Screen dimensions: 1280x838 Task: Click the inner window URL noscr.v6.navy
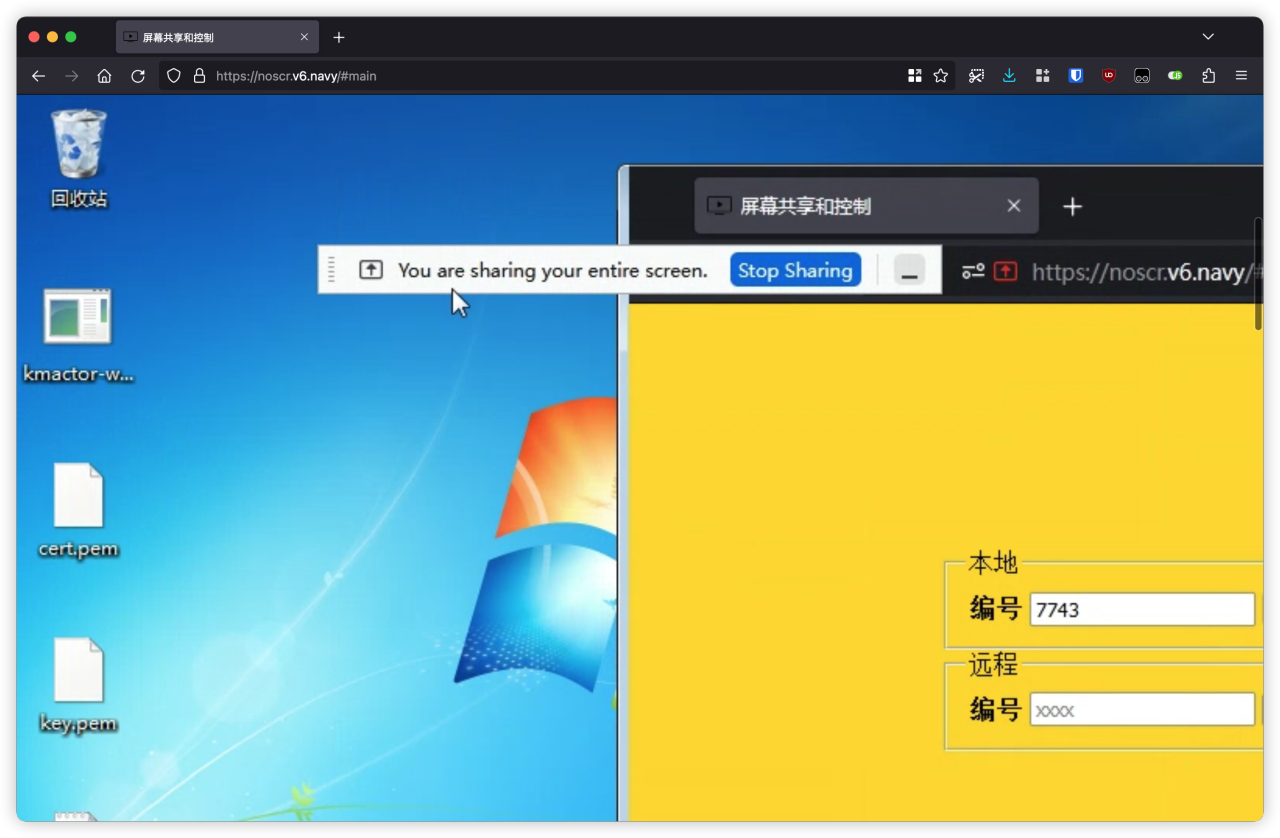[x=1147, y=272]
